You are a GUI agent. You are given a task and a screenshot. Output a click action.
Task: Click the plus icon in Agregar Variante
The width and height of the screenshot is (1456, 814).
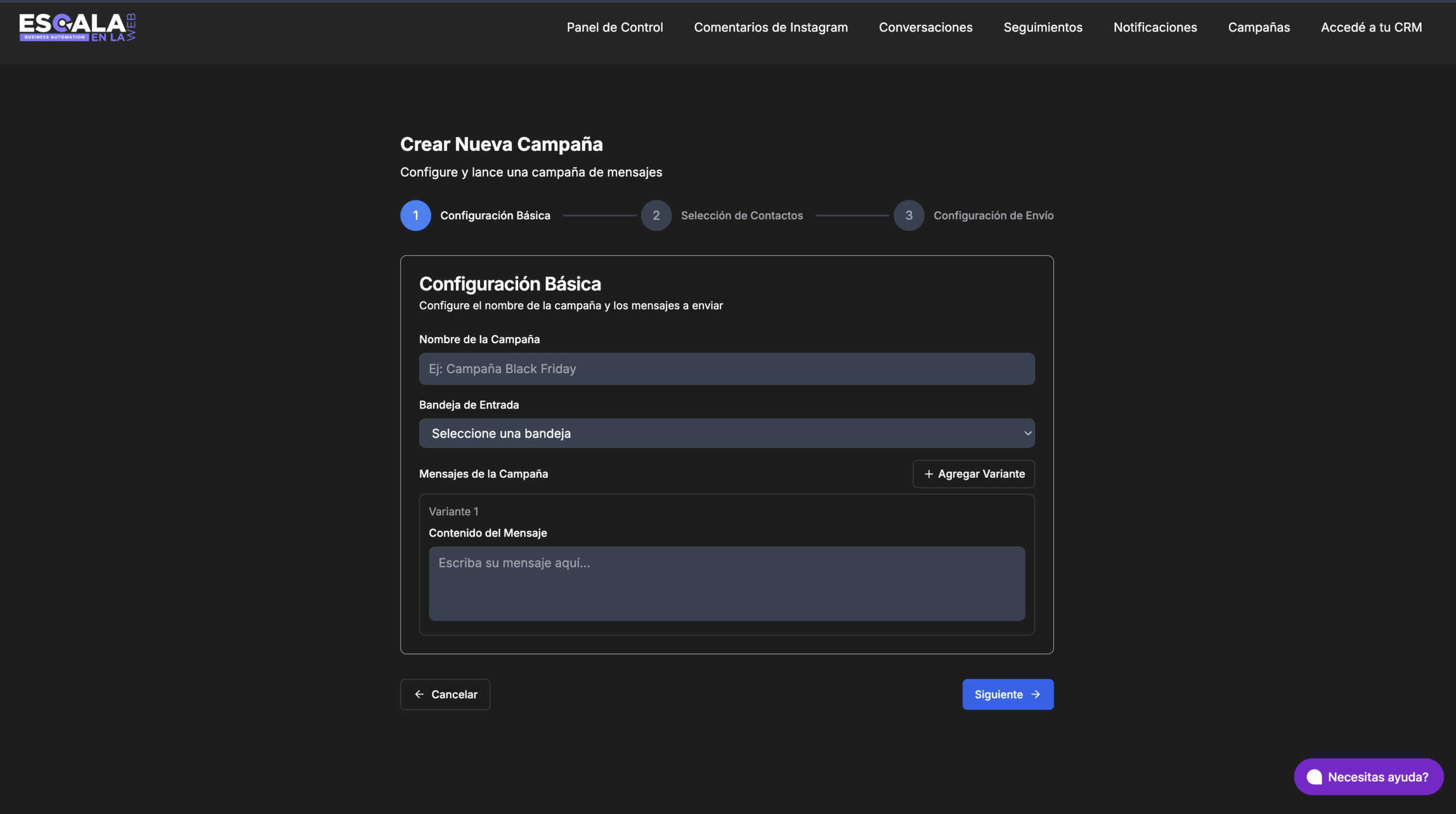(929, 474)
